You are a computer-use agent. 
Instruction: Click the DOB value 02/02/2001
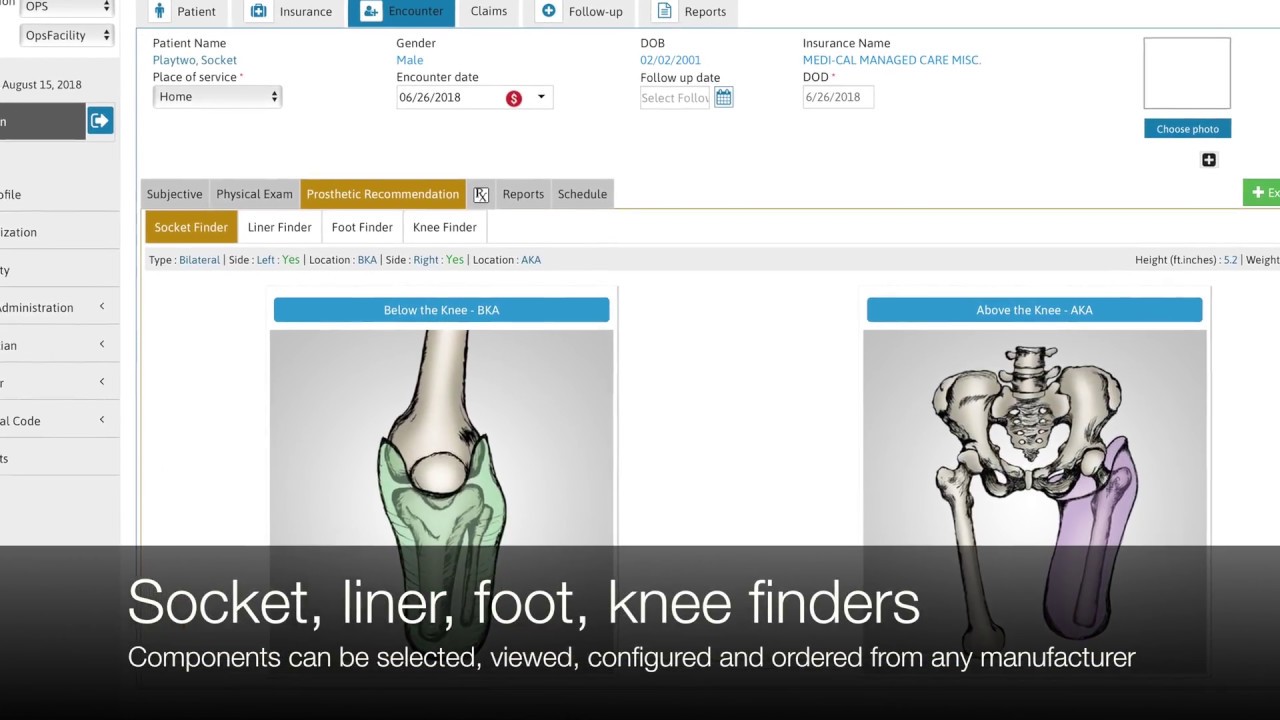pos(671,60)
